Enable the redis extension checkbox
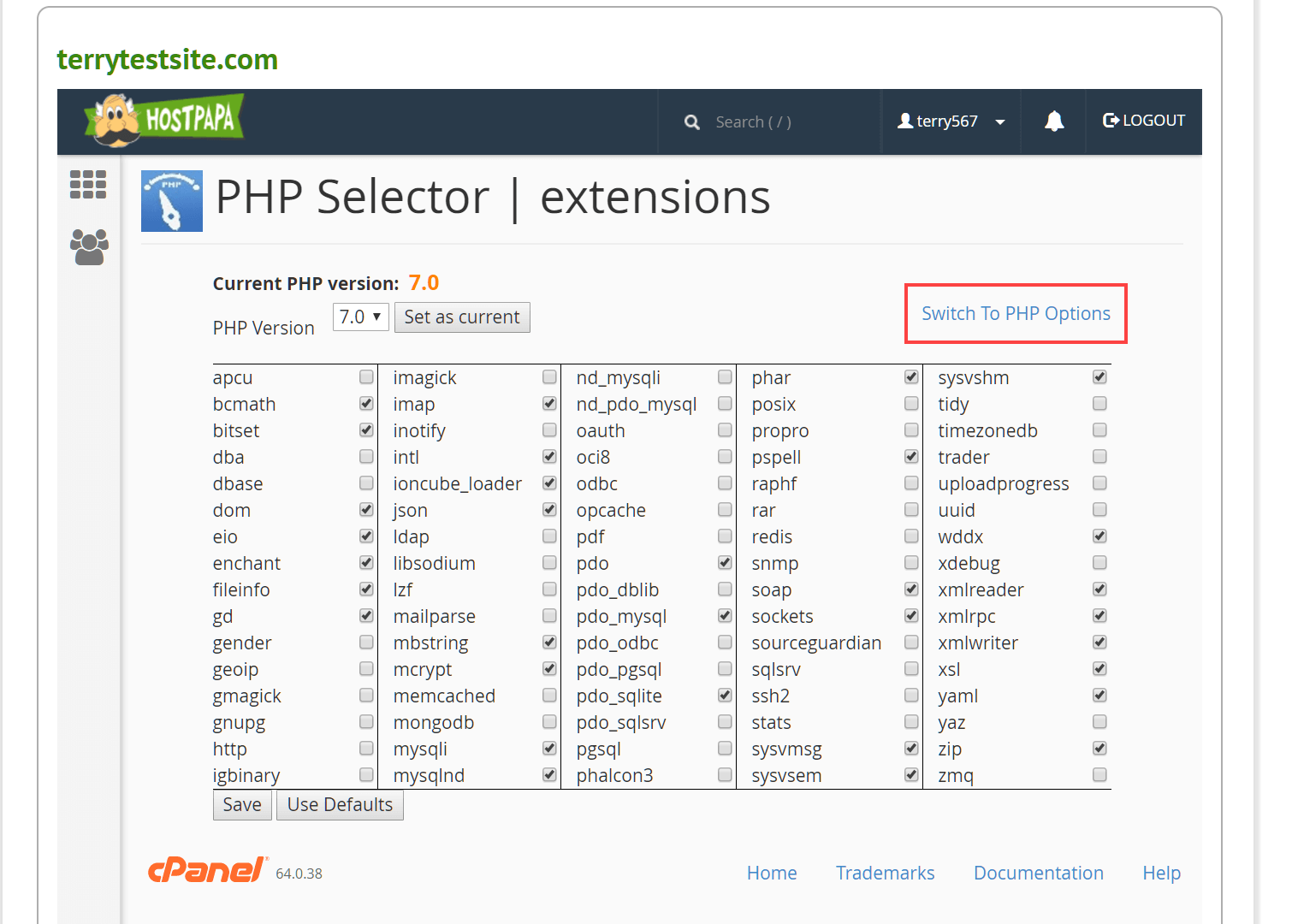This screenshot has width=1292, height=924. point(911,536)
